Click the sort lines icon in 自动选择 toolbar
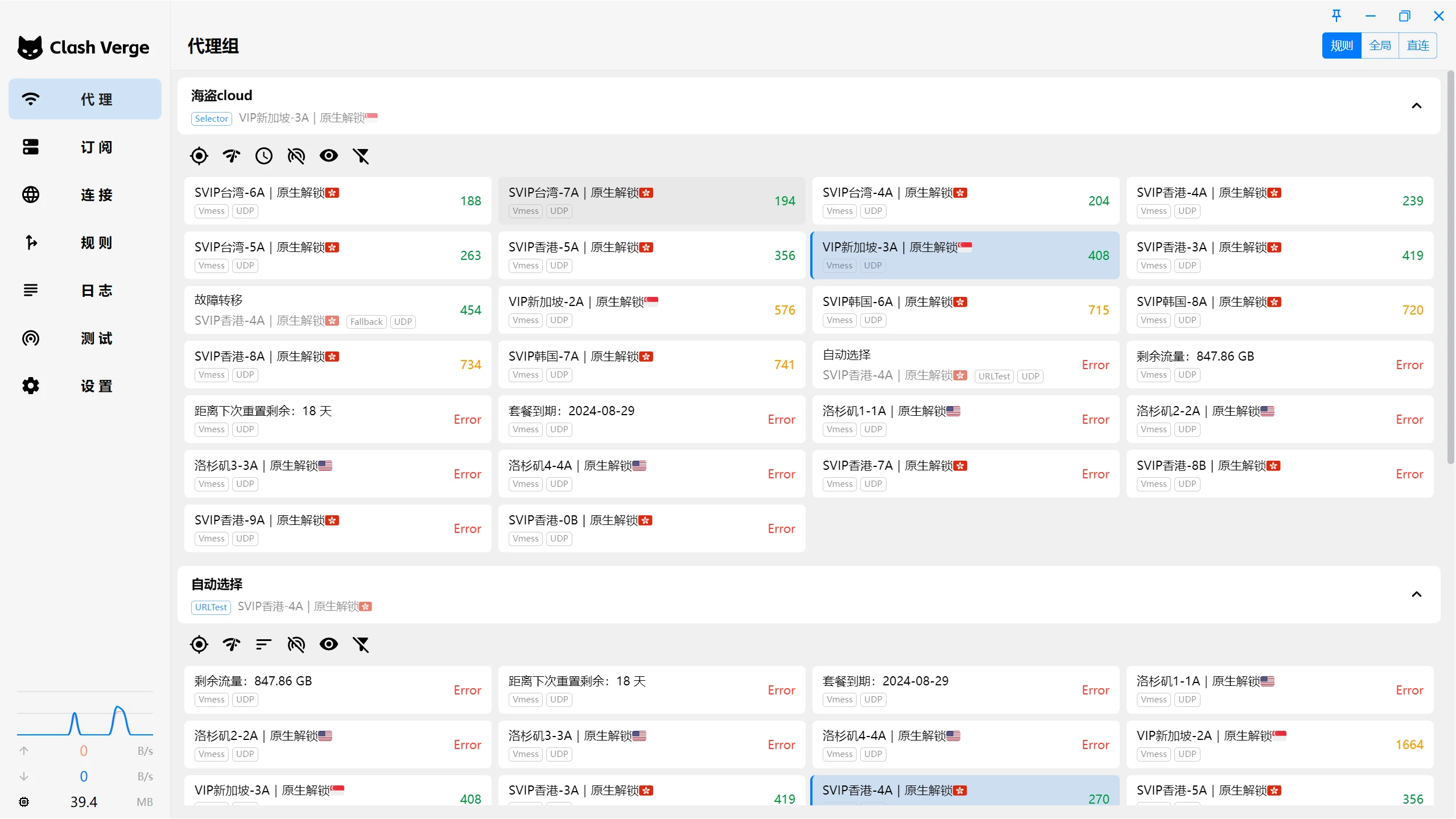The height and width of the screenshot is (819, 1456). [263, 644]
